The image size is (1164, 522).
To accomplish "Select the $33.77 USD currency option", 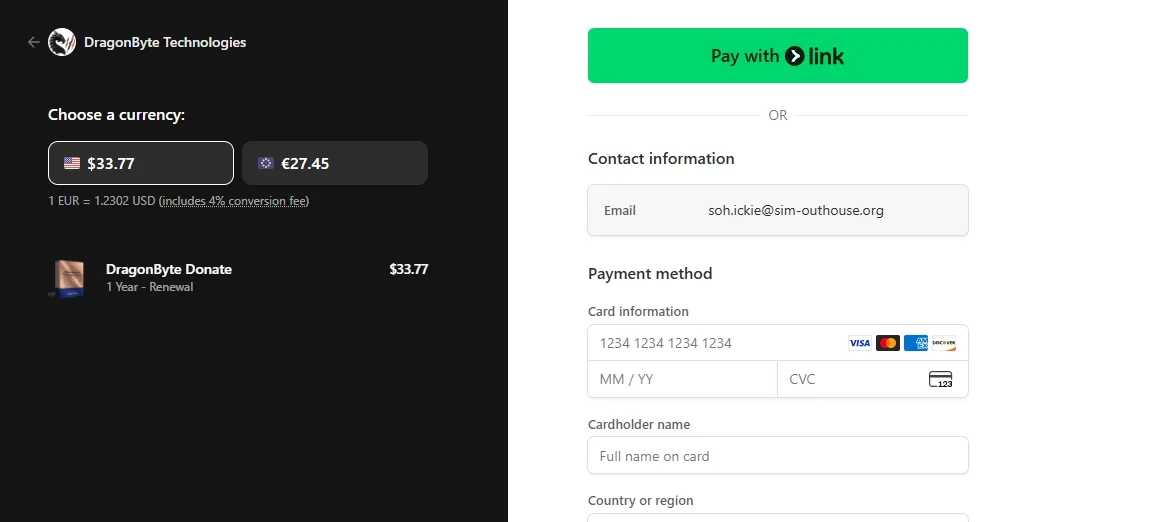I will (141, 163).
